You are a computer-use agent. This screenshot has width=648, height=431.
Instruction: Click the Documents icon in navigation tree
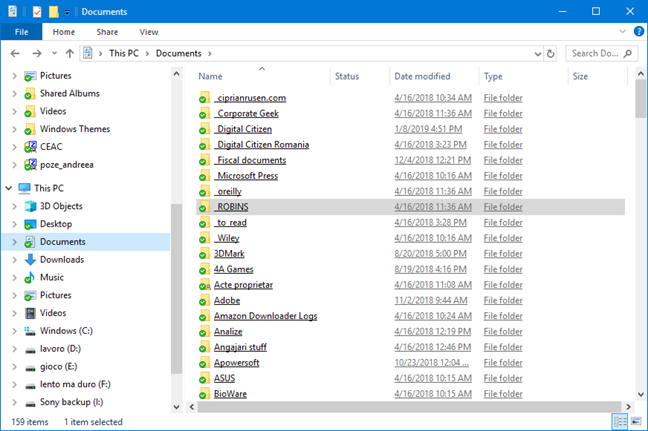[x=30, y=242]
